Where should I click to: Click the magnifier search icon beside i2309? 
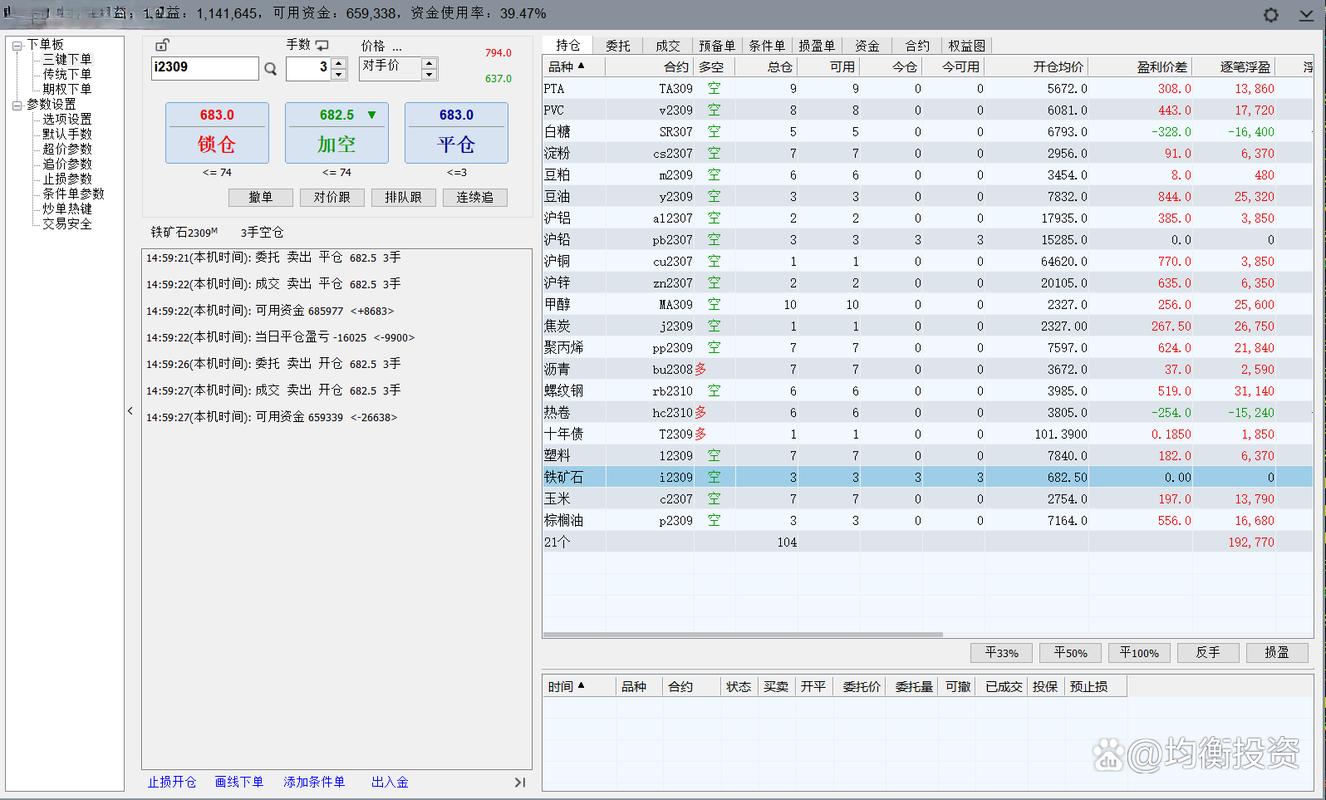click(x=270, y=69)
